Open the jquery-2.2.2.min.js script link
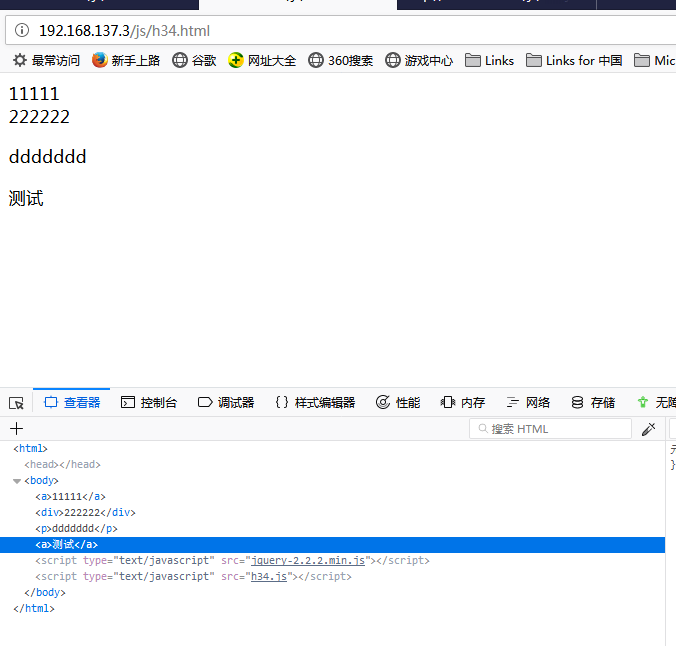The image size is (676, 646). [308, 560]
